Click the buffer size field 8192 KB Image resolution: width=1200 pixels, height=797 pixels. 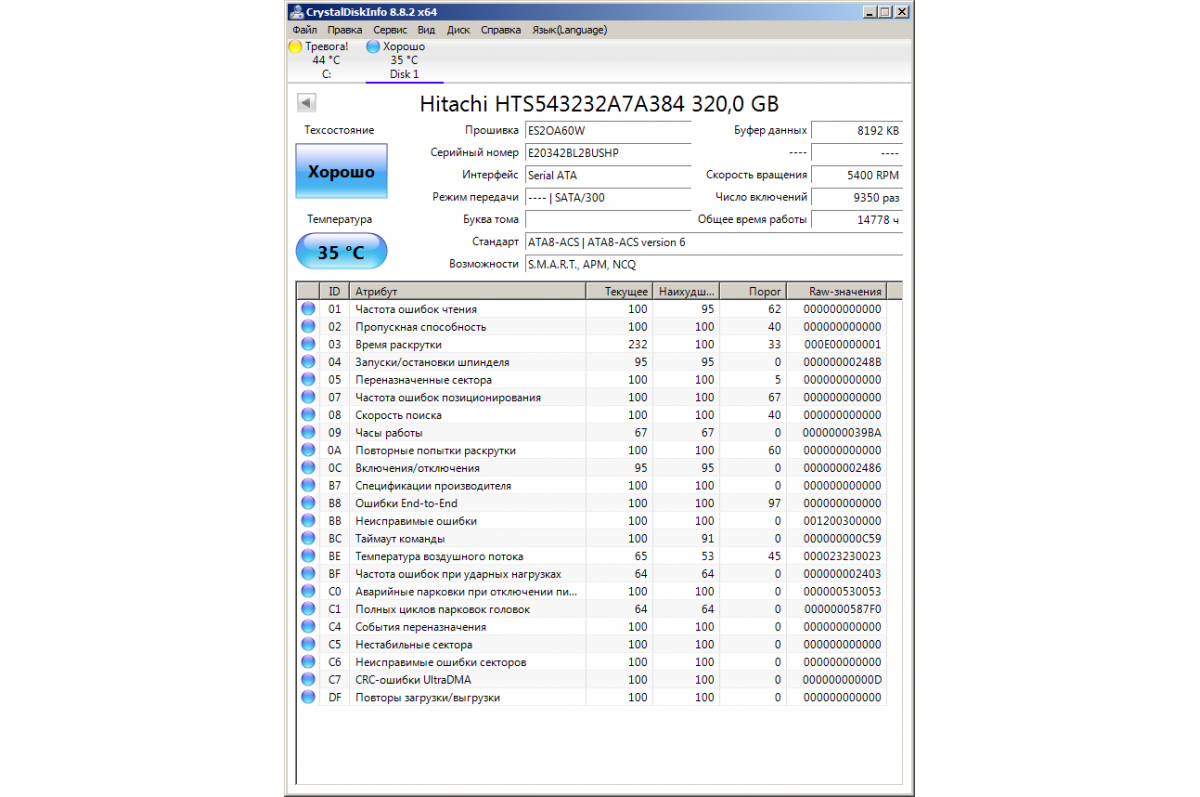click(x=856, y=131)
